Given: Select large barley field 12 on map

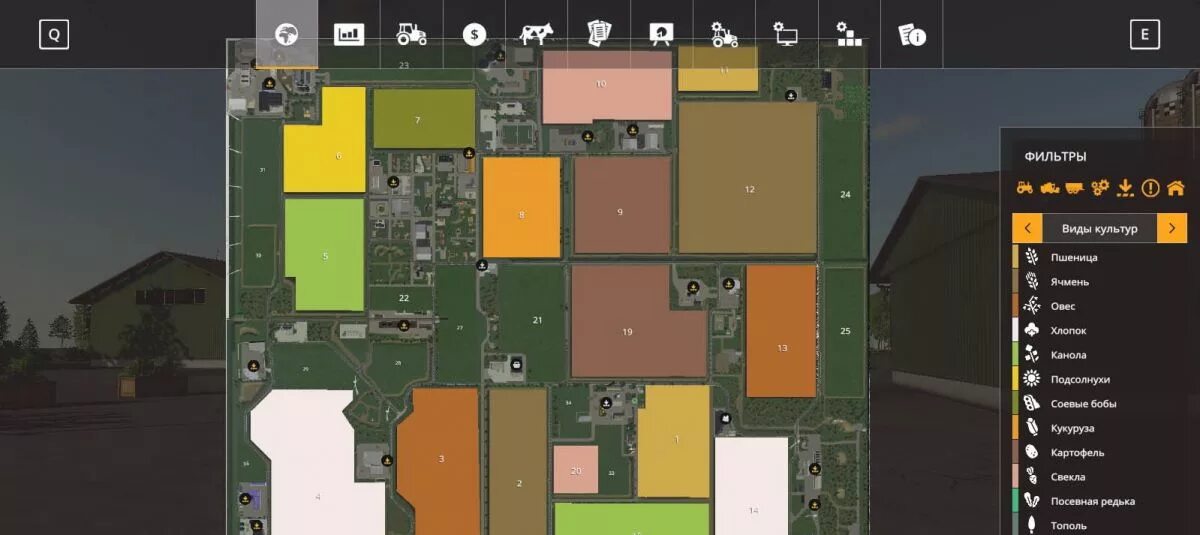Looking at the screenshot, I should (748, 178).
